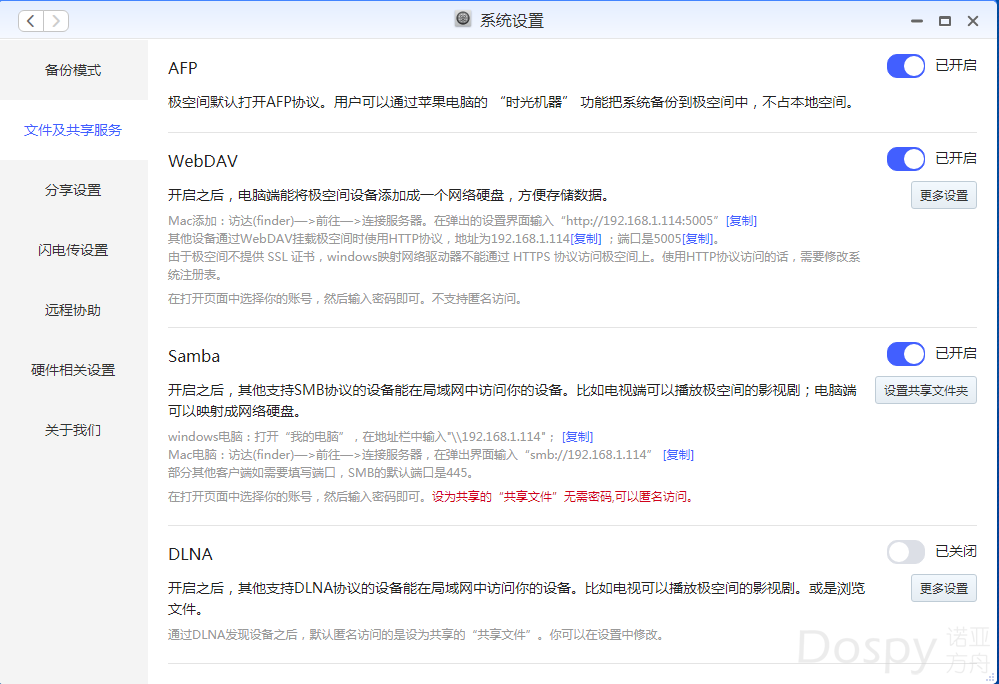Viewport: 999px width, 684px height.
Task: Close the 系统设置 window
Action: click(x=972, y=20)
